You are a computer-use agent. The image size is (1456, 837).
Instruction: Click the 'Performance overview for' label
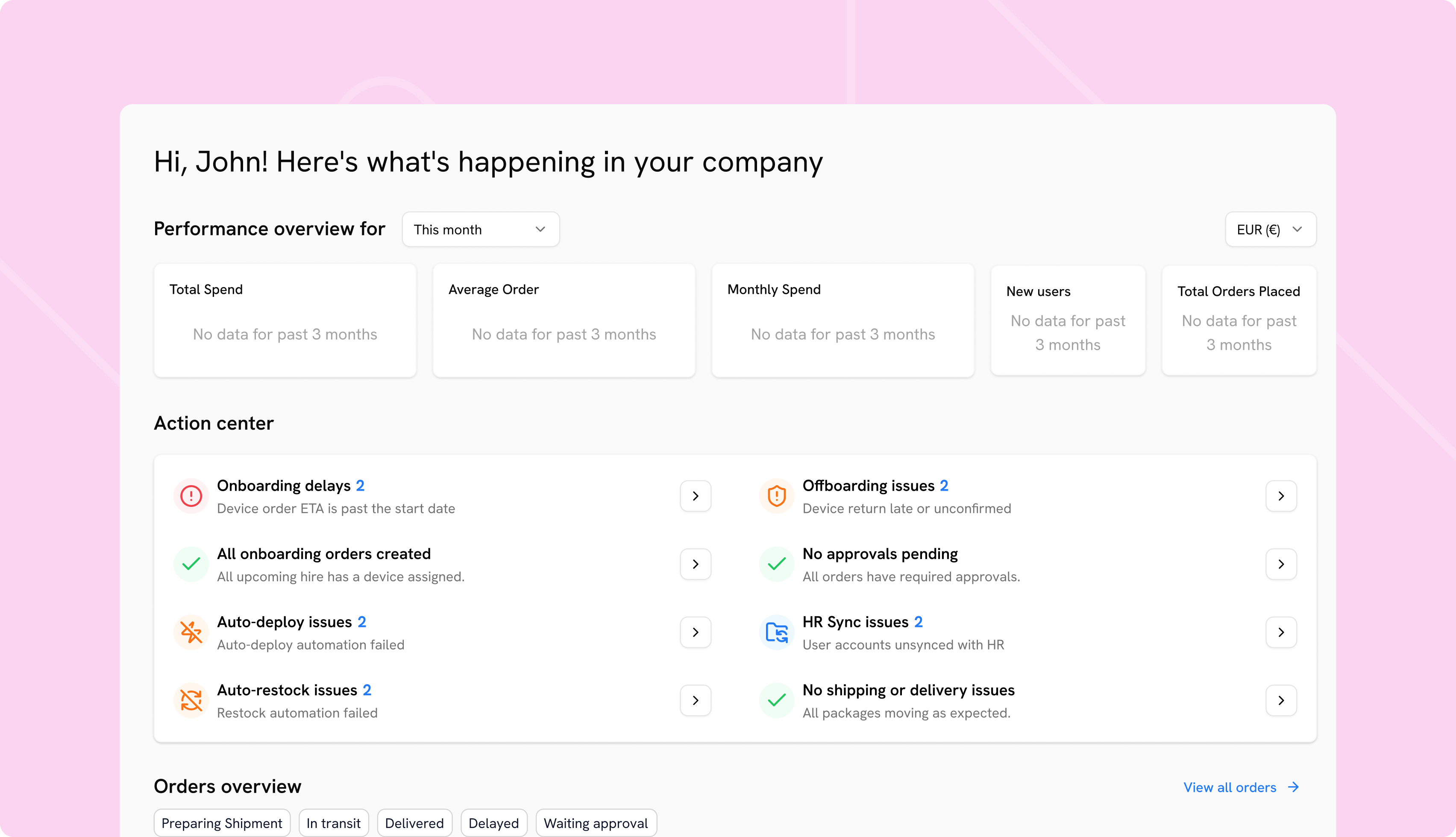269,229
